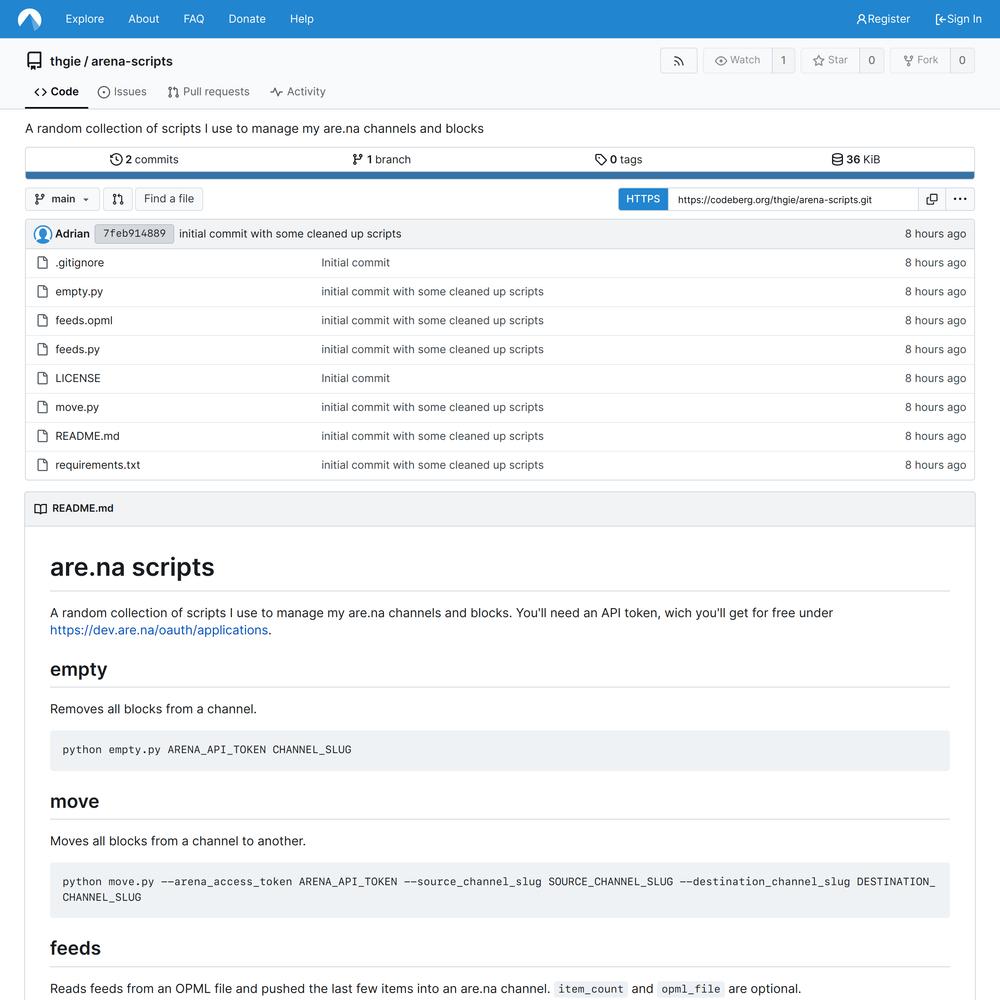Open the dev.are.na oauth applications link
This screenshot has height=1000, width=1000.
[159, 630]
